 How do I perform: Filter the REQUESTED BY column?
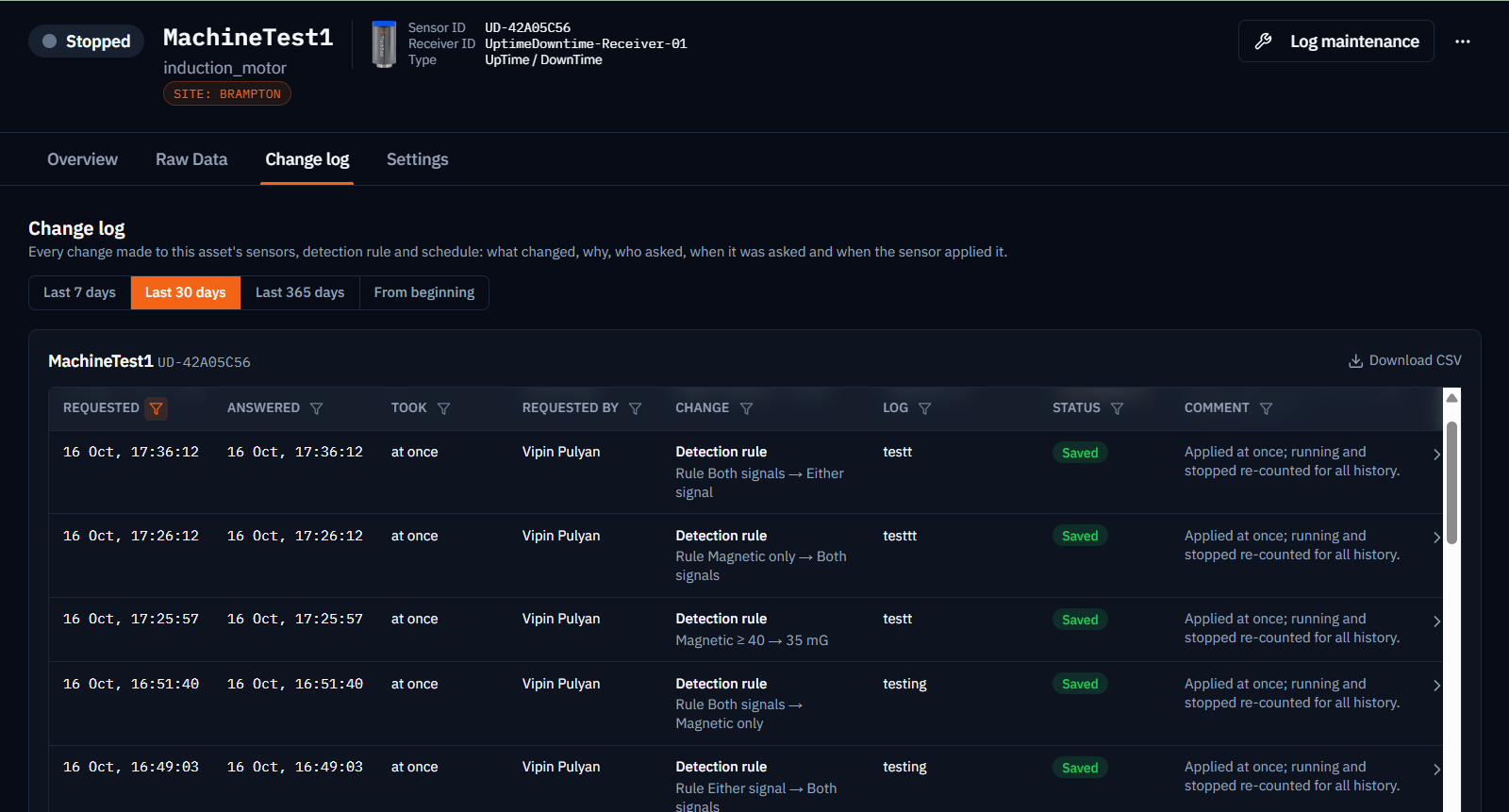(636, 408)
